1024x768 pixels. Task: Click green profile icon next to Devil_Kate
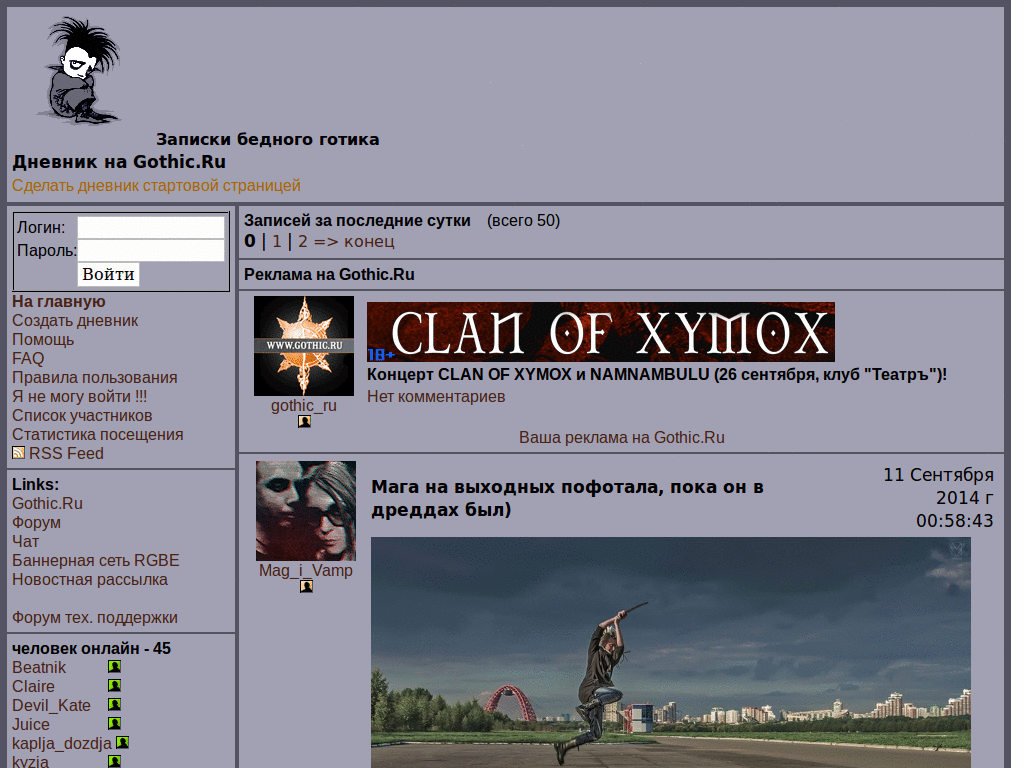[114, 705]
